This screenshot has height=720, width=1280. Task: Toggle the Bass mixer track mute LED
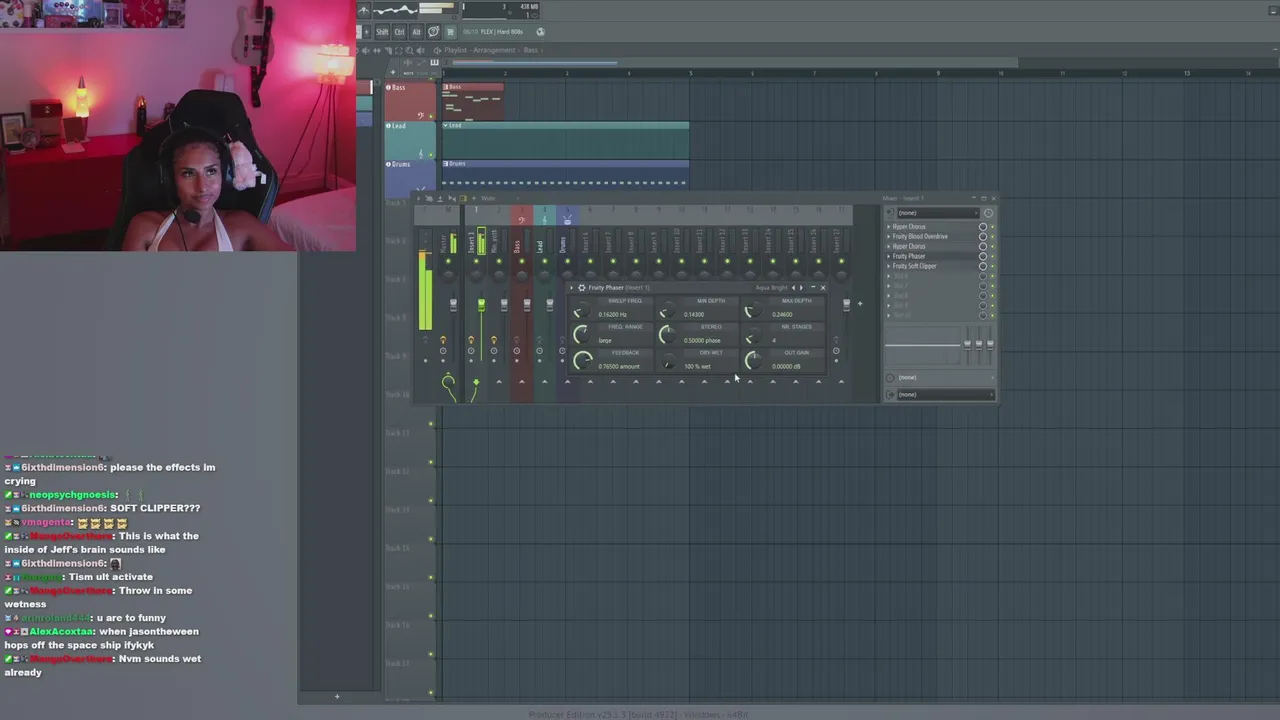point(521,261)
